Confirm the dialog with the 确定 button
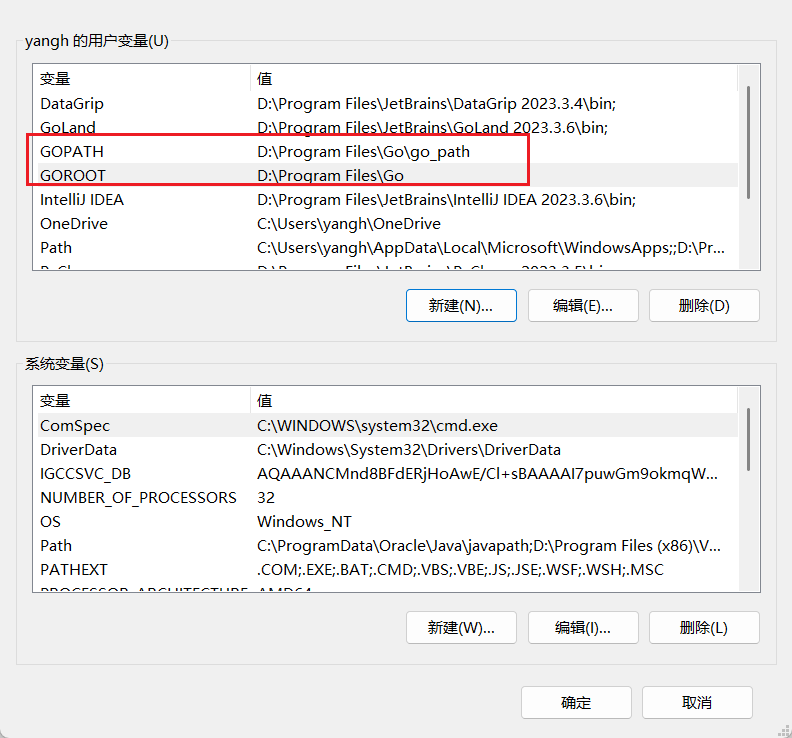This screenshot has width=792, height=738. click(576, 703)
